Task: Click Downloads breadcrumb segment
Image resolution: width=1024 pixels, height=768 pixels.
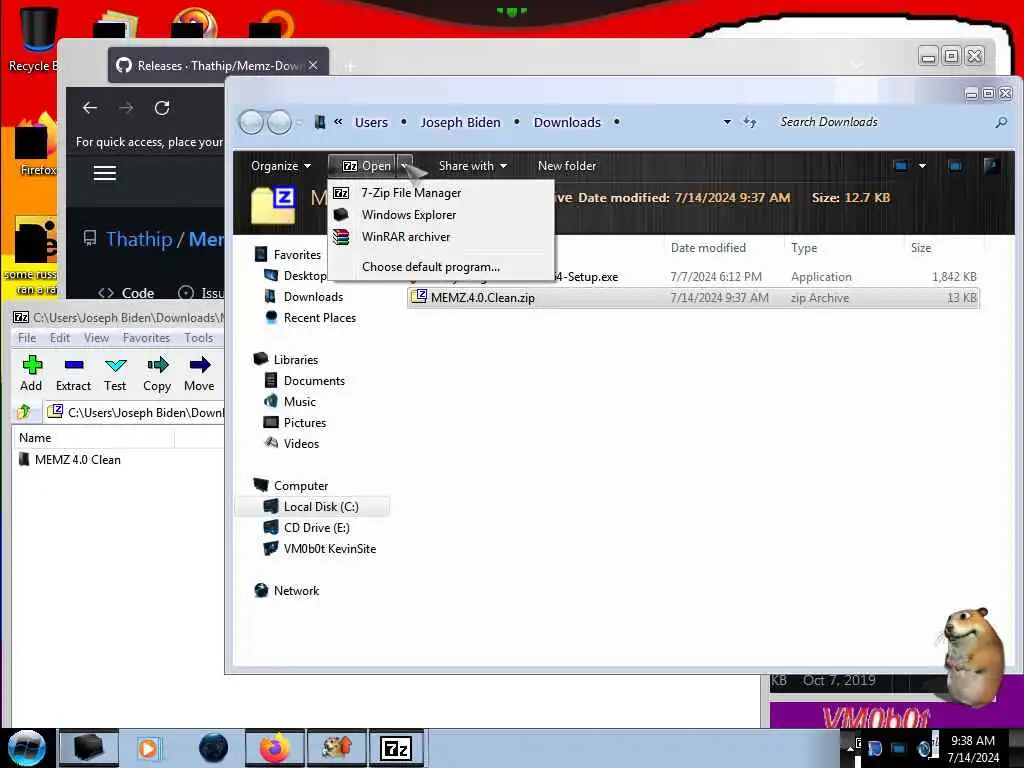Action: (x=567, y=122)
